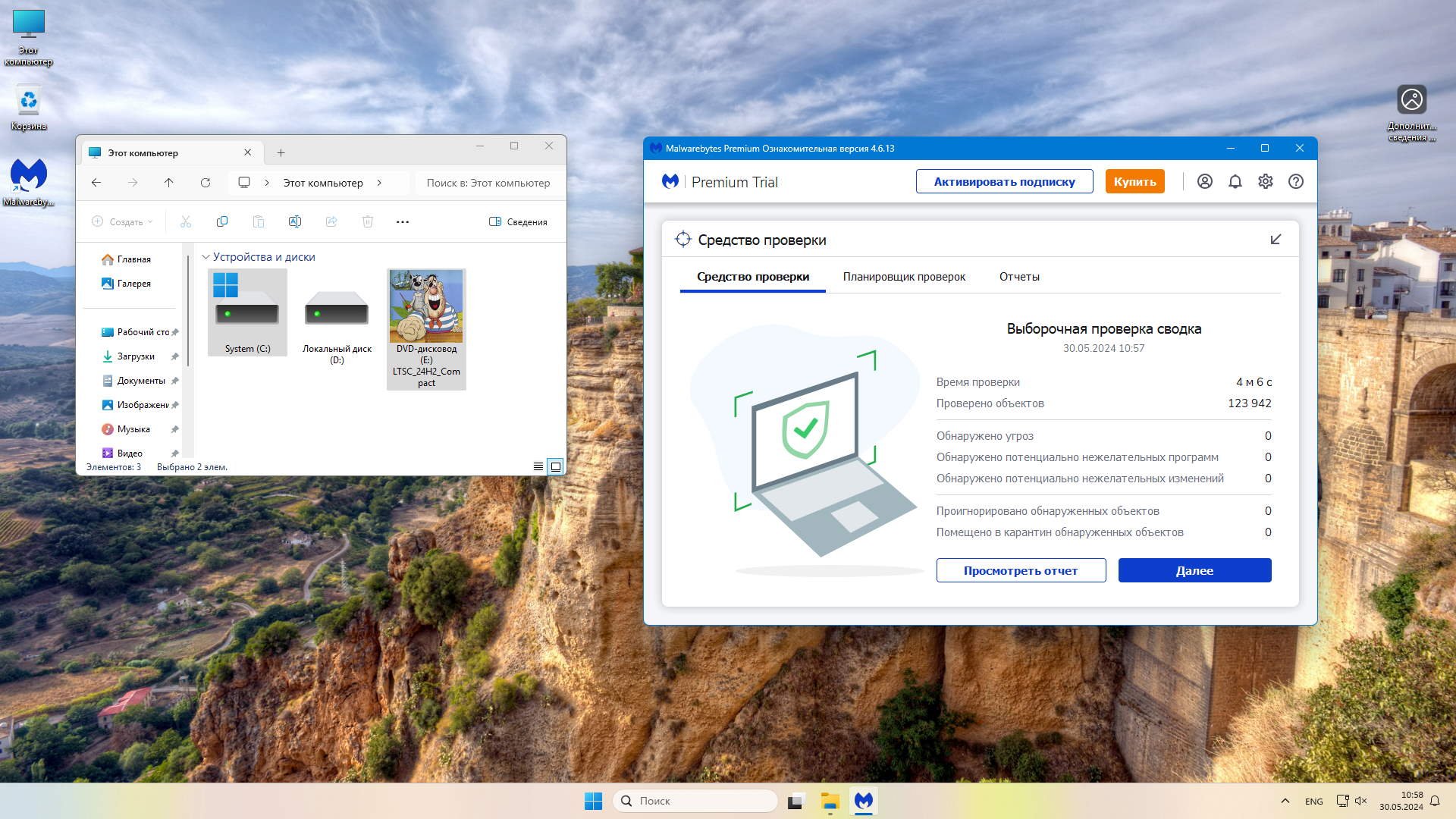The image size is (1456, 819).
Task: Open the Malwarebytes help question icon
Action: click(1295, 181)
